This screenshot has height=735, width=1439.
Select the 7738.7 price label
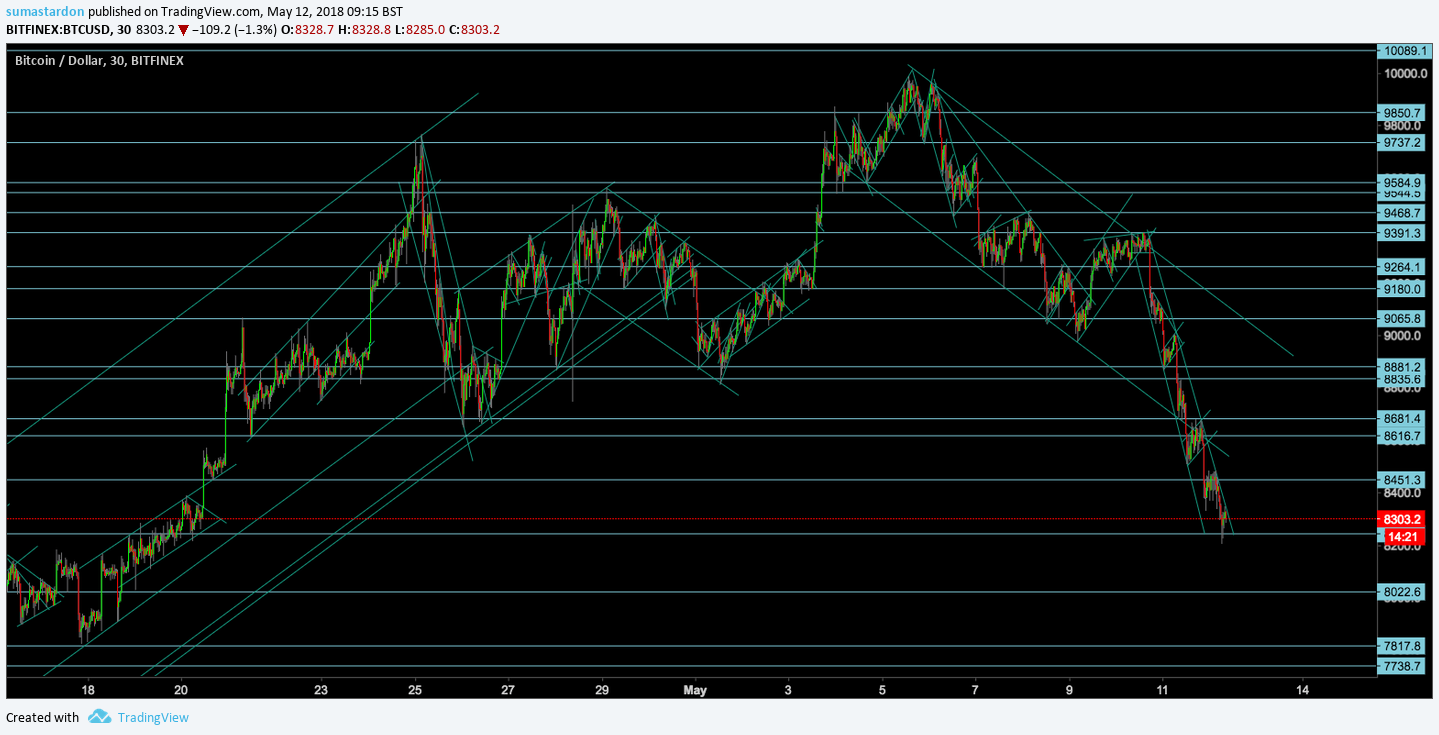1402,666
